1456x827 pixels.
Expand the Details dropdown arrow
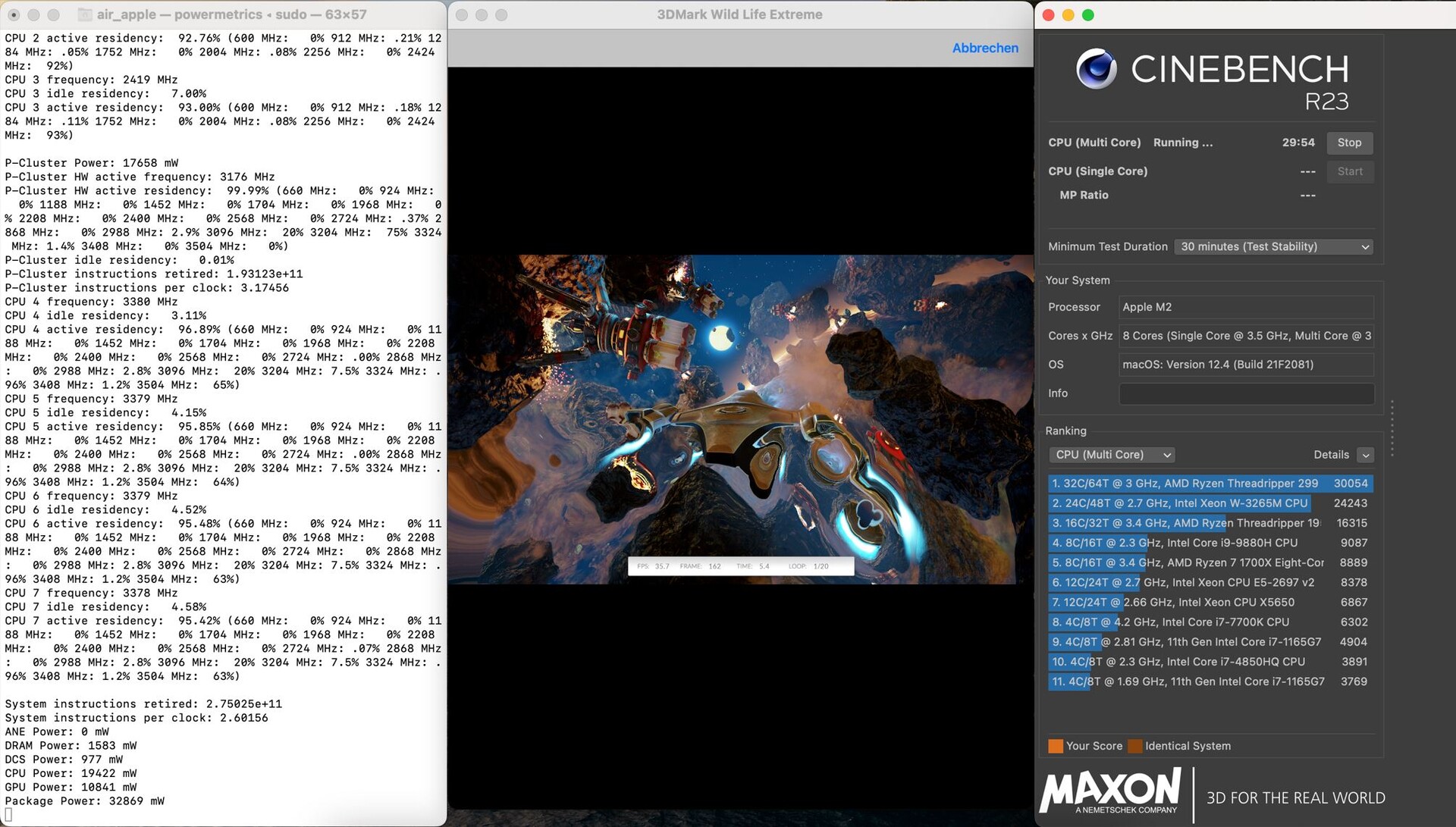pos(1365,455)
